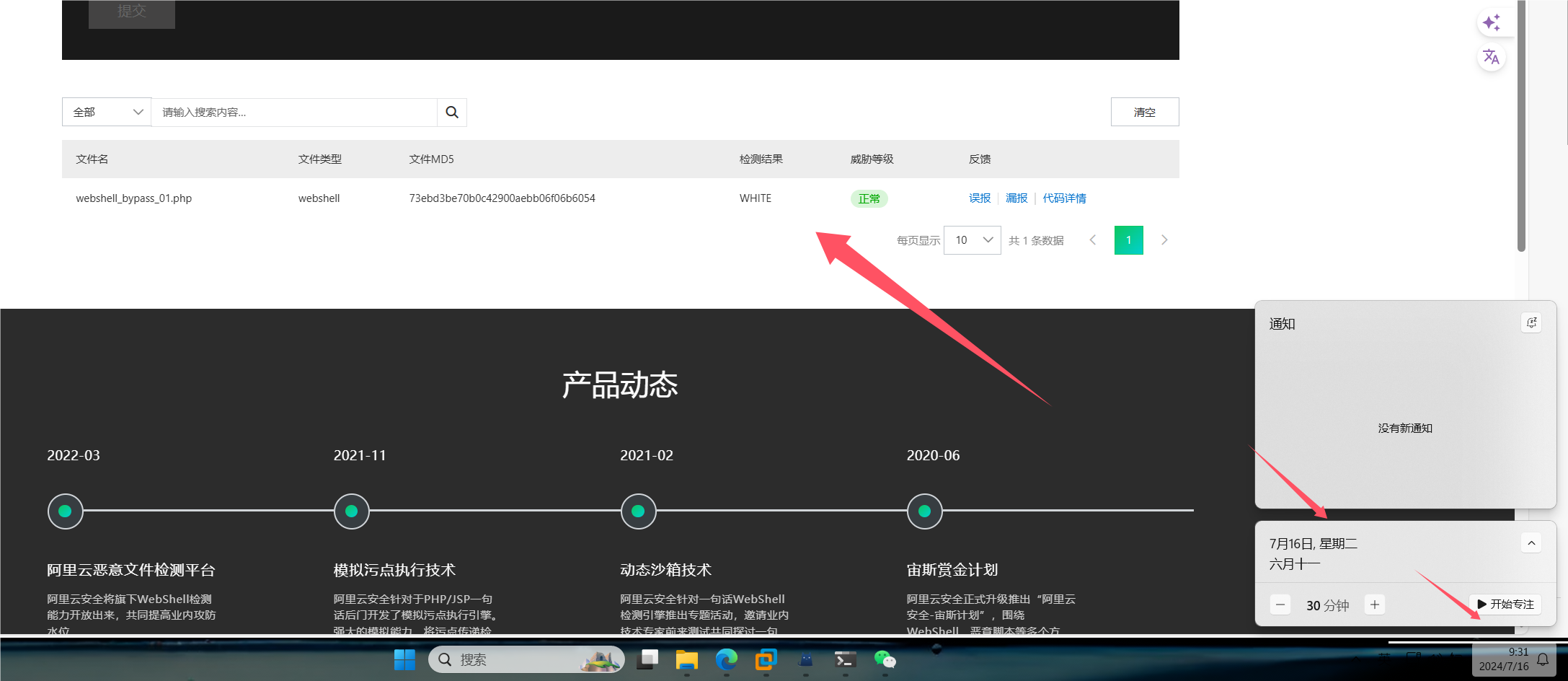Click the 2021-11 timeline marker dot
This screenshot has width=1568, height=681.
(352, 511)
